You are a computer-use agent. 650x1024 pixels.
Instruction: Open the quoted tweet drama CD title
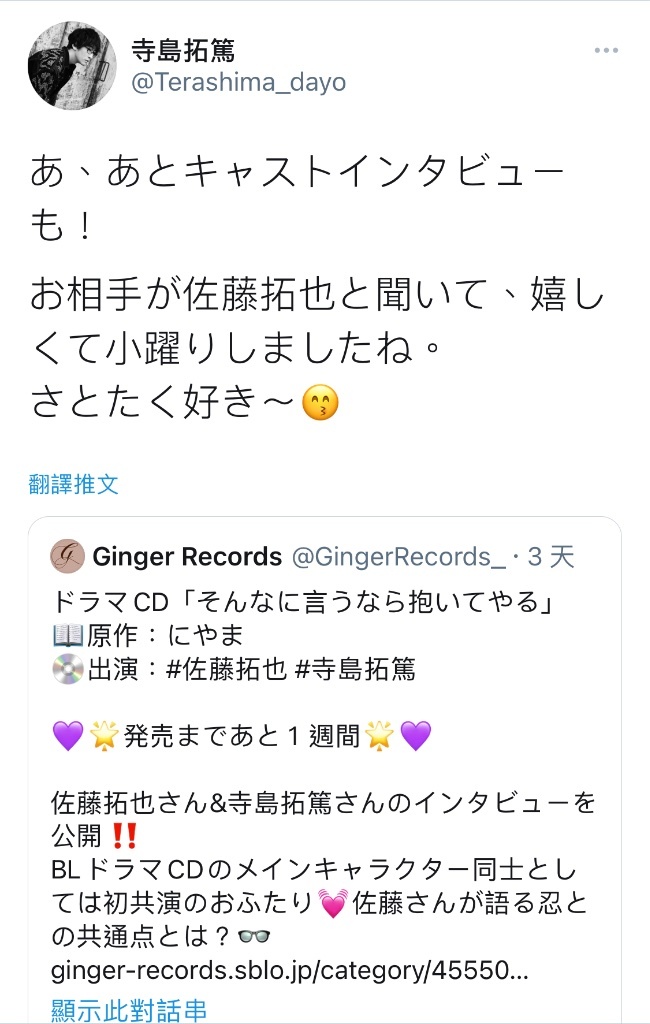click(303, 601)
